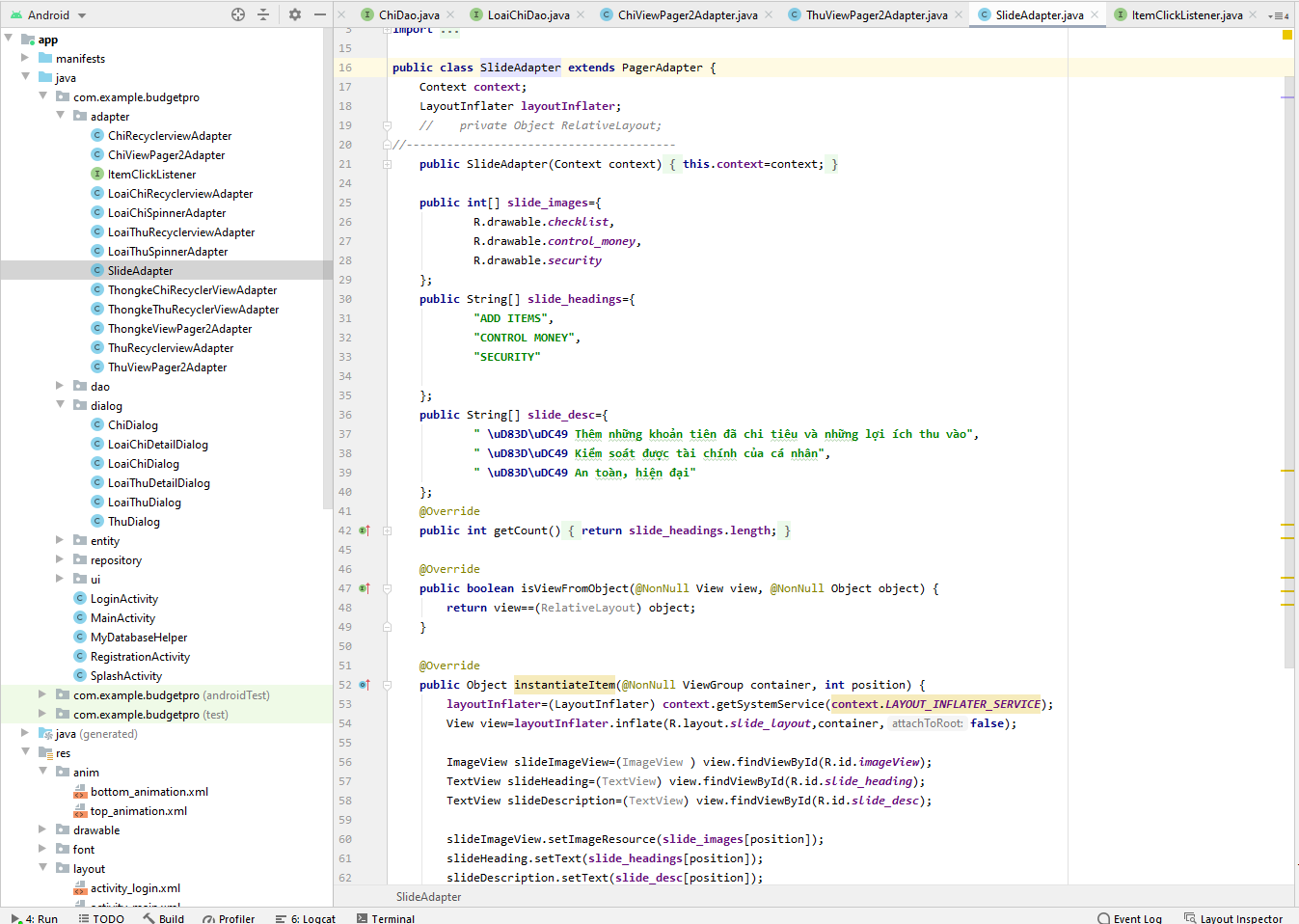The width and height of the screenshot is (1299, 924).
Task: Open the Profiler tool window
Action: (x=229, y=918)
